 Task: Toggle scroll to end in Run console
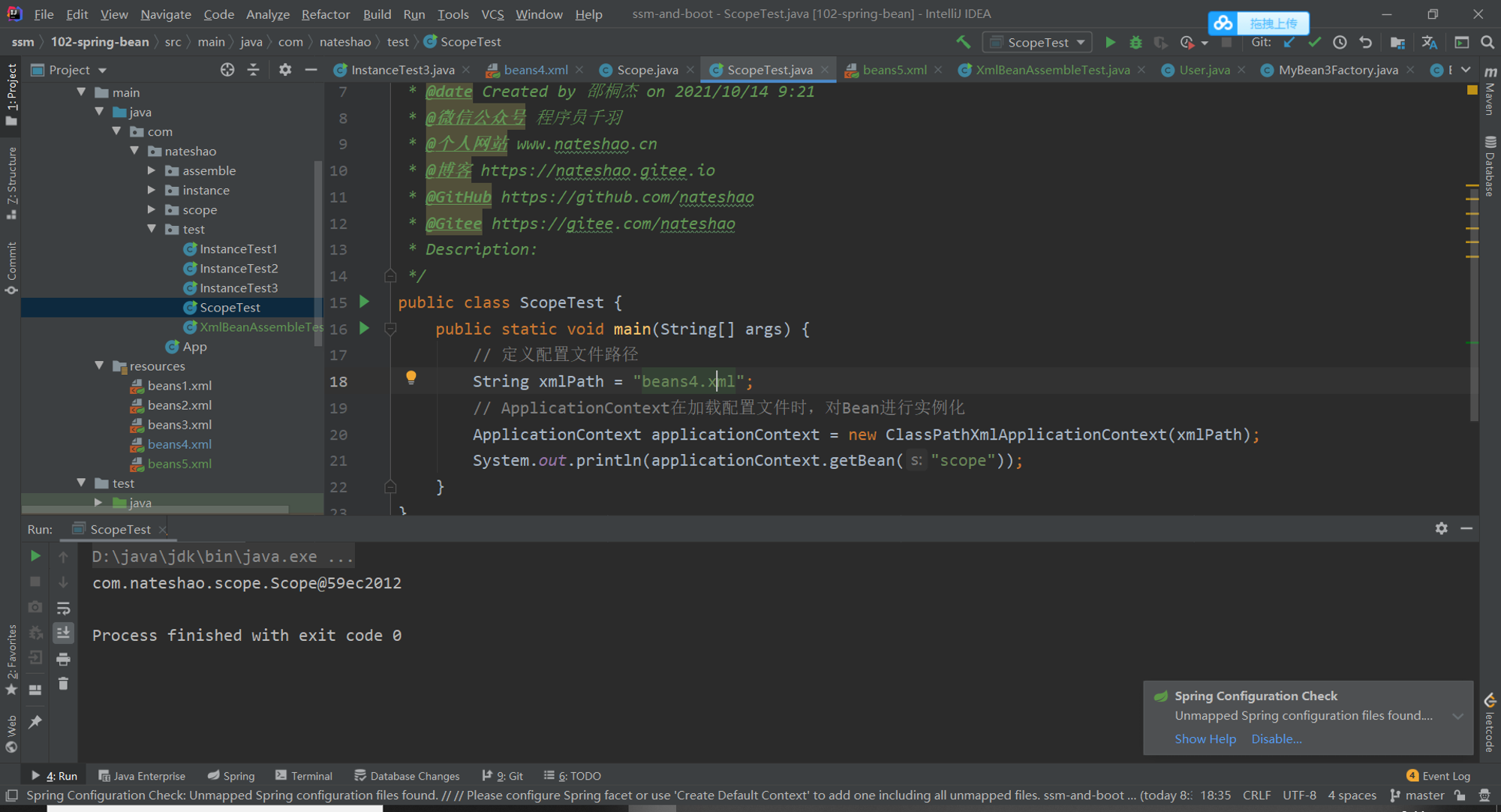63,633
